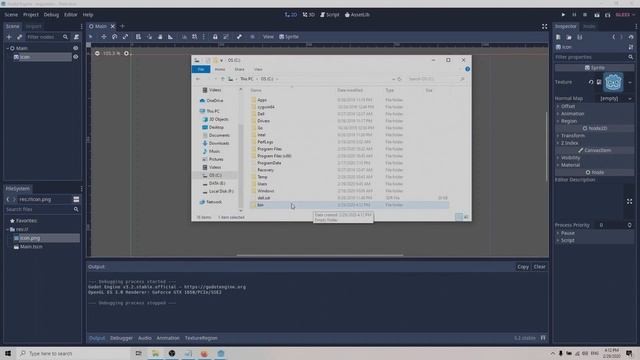
Task: Save the current resource in Inspector
Action: 580,37
